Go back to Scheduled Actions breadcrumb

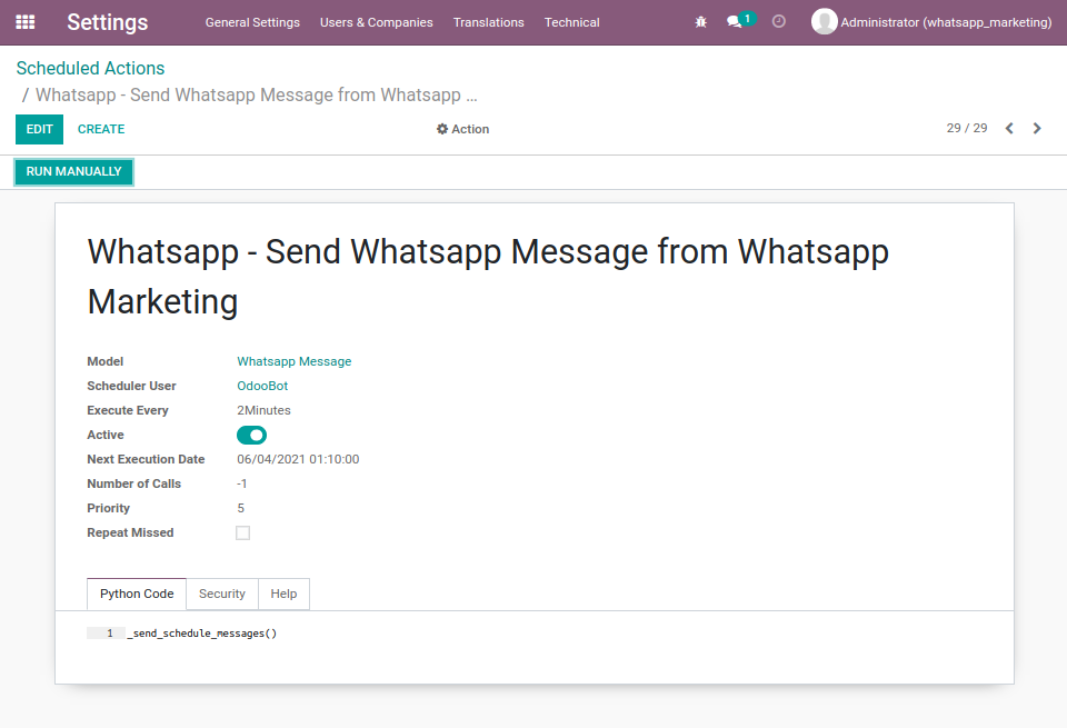point(91,68)
